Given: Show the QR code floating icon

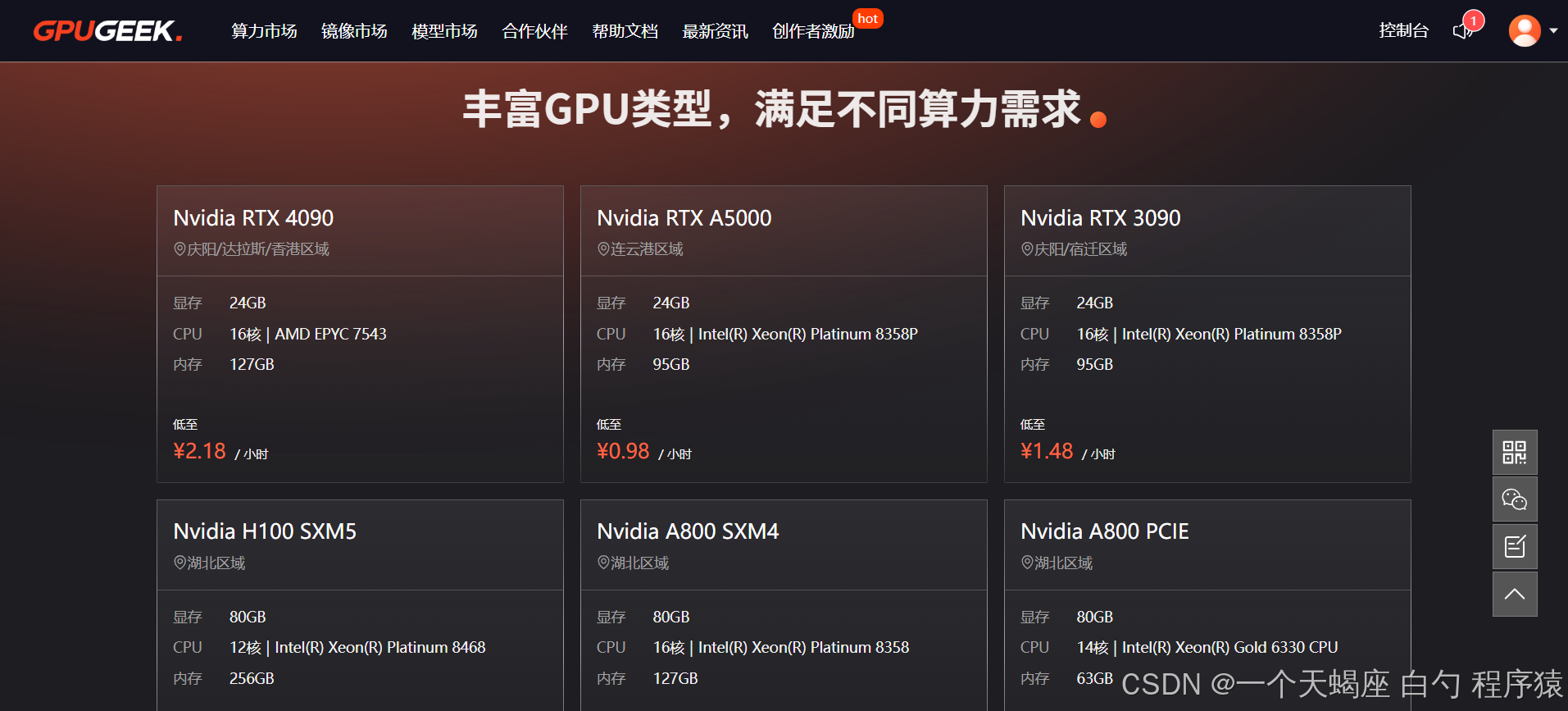Looking at the screenshot, I should [1515, 452].
